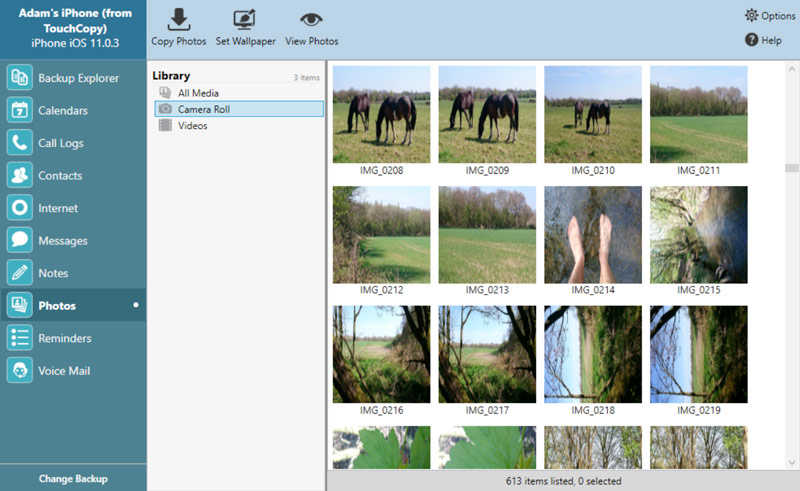Click the Set Wallpaper label
The height and width of the screenshot is (491, 800).
coord(245,41)
